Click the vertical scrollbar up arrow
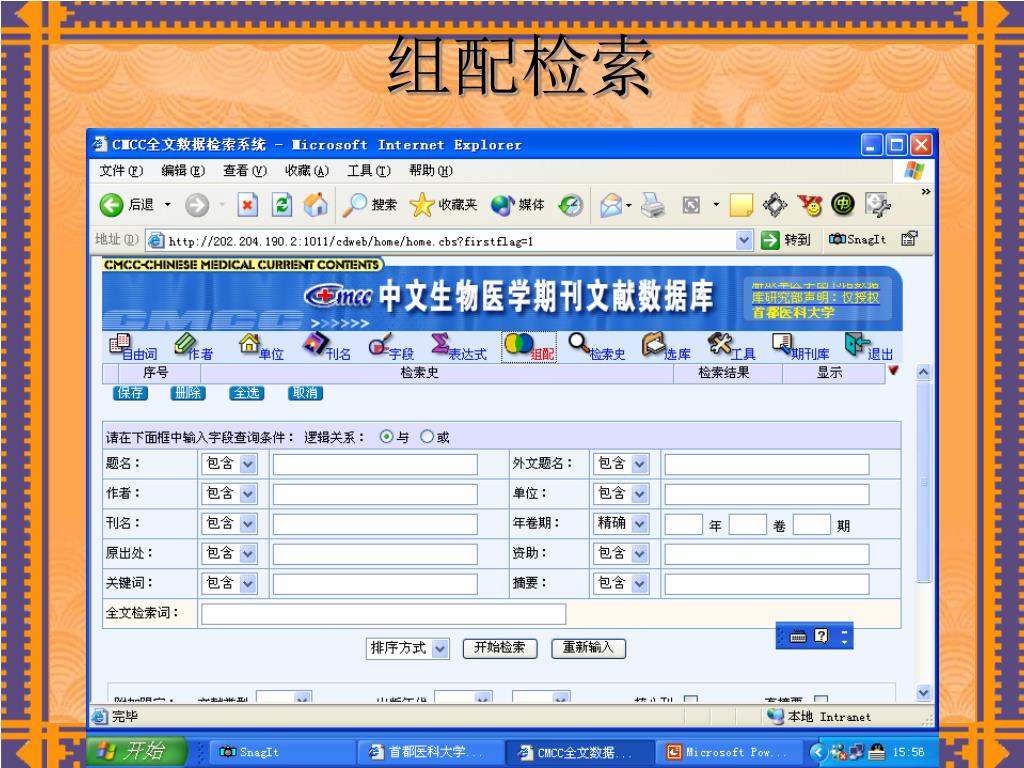The image size is (1024, 768). (x=923, y=372)
